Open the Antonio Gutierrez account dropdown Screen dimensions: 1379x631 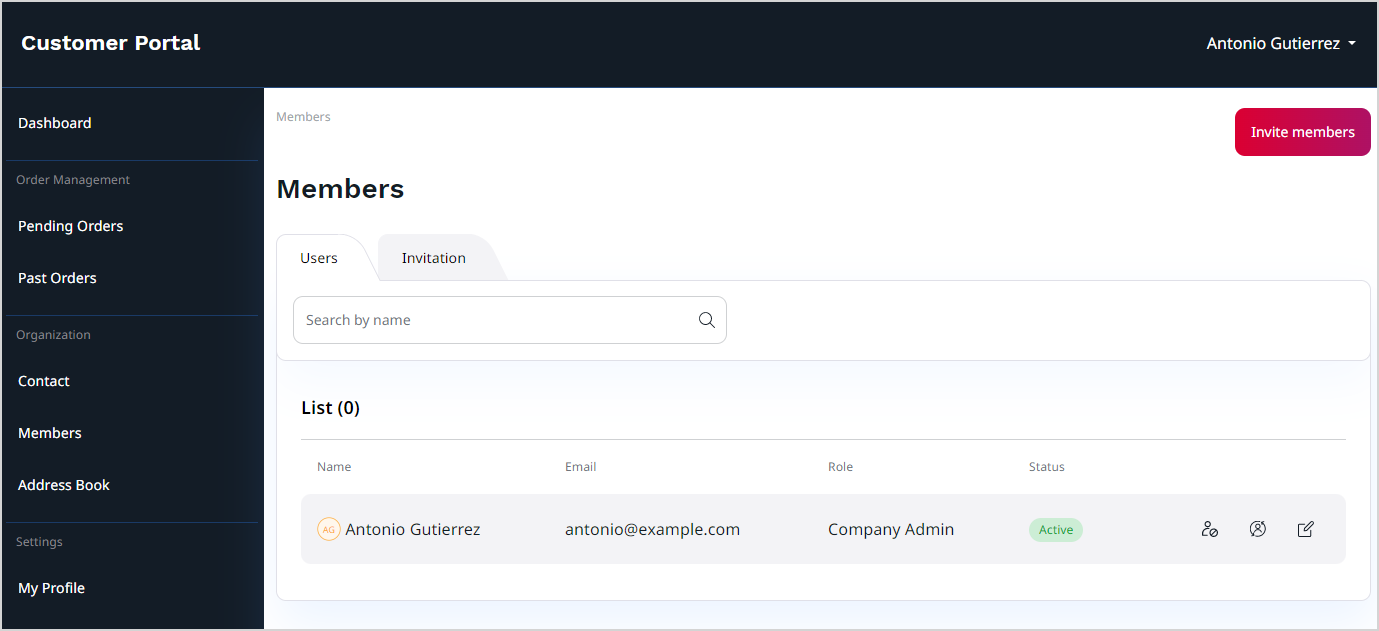click(1280, 43)
